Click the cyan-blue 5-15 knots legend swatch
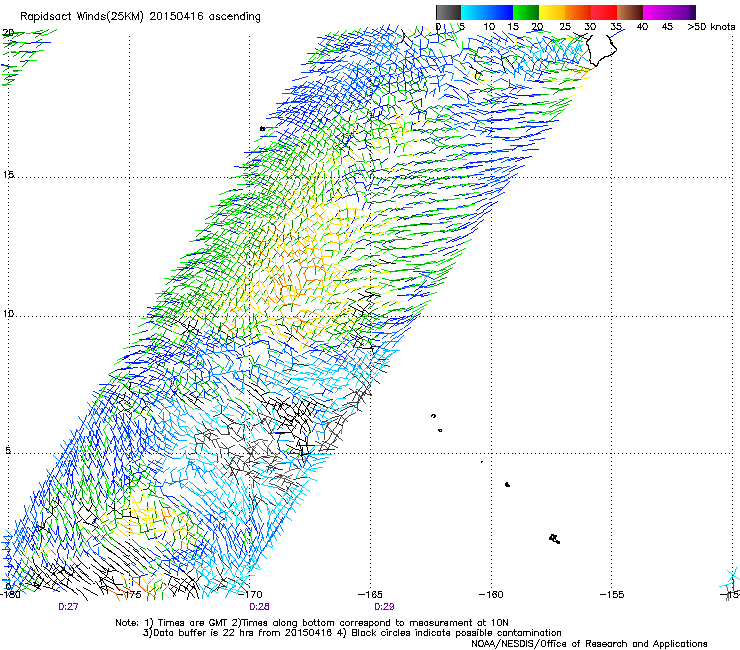The width and height of the screenshot is (740, 650). pyautogui.click(x=487, y=12)
